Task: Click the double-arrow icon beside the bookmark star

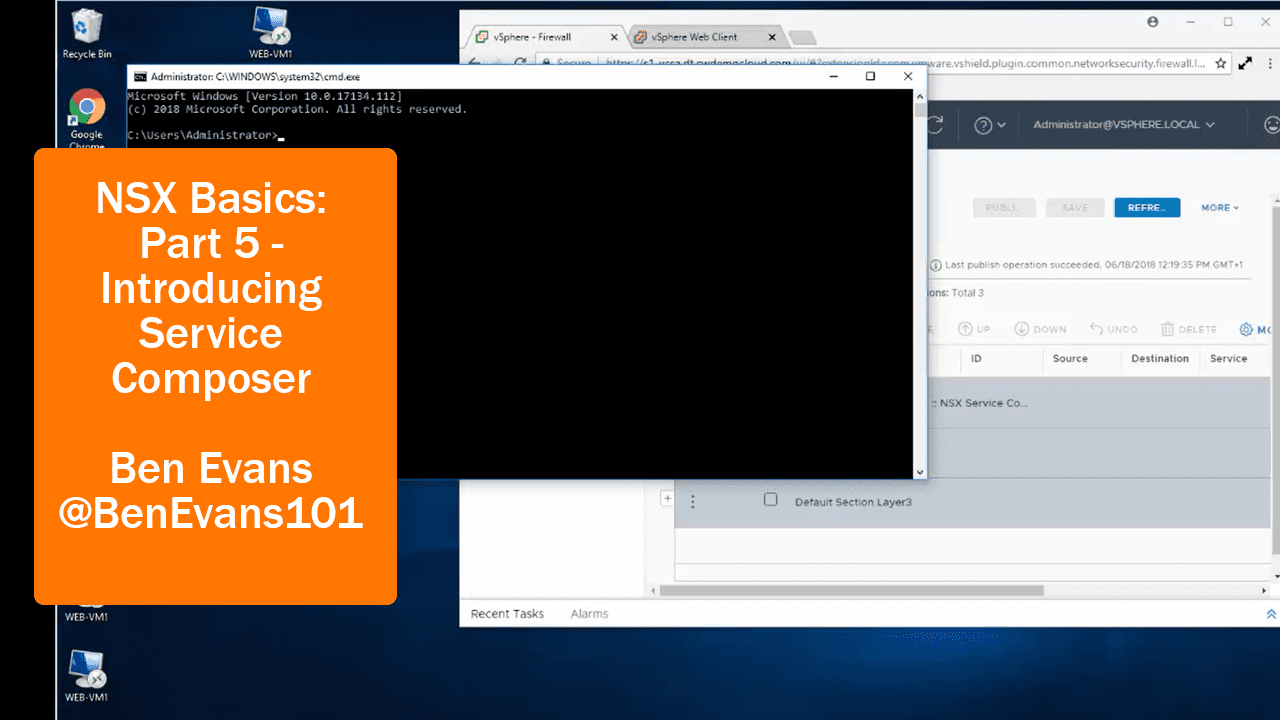Action: [1245, 62]
